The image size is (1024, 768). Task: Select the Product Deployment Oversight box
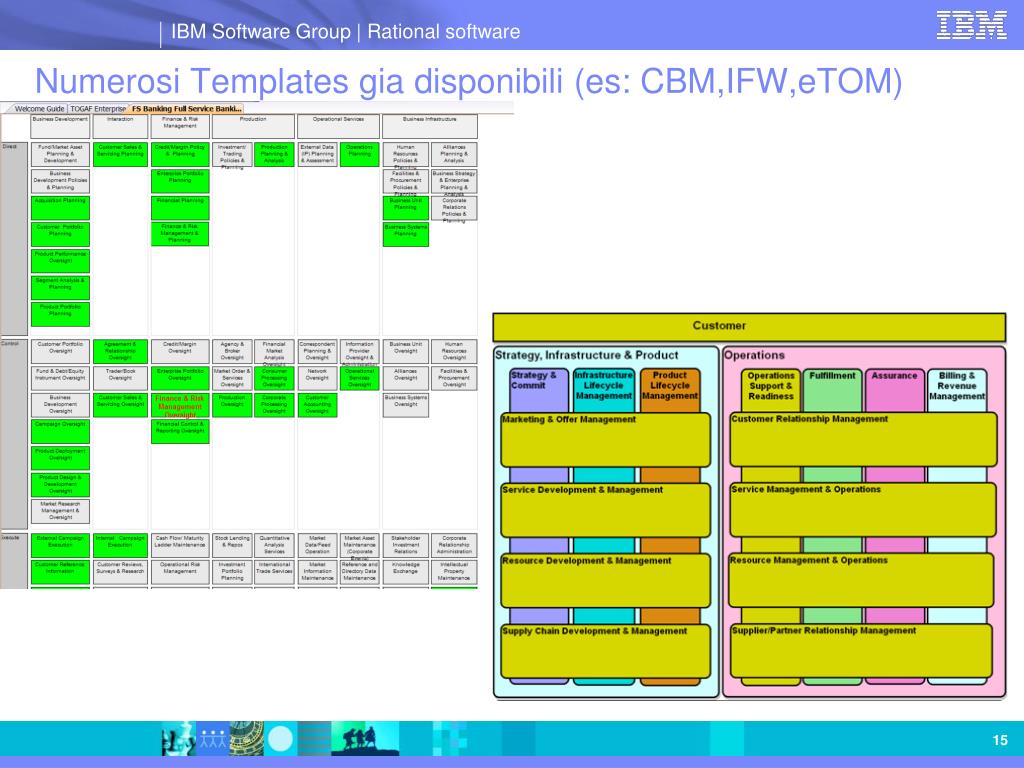[60, 458]
